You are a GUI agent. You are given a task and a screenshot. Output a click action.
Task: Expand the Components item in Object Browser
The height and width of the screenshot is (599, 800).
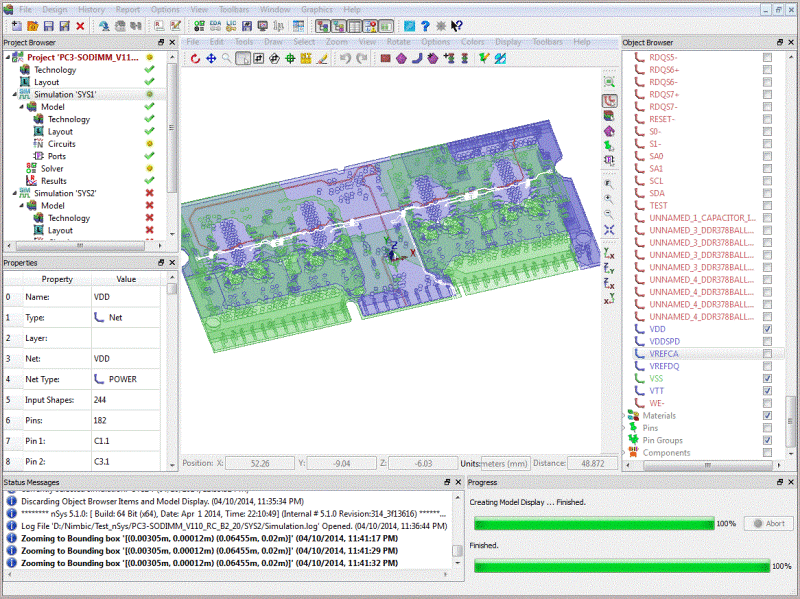click(x=624, y=453)
